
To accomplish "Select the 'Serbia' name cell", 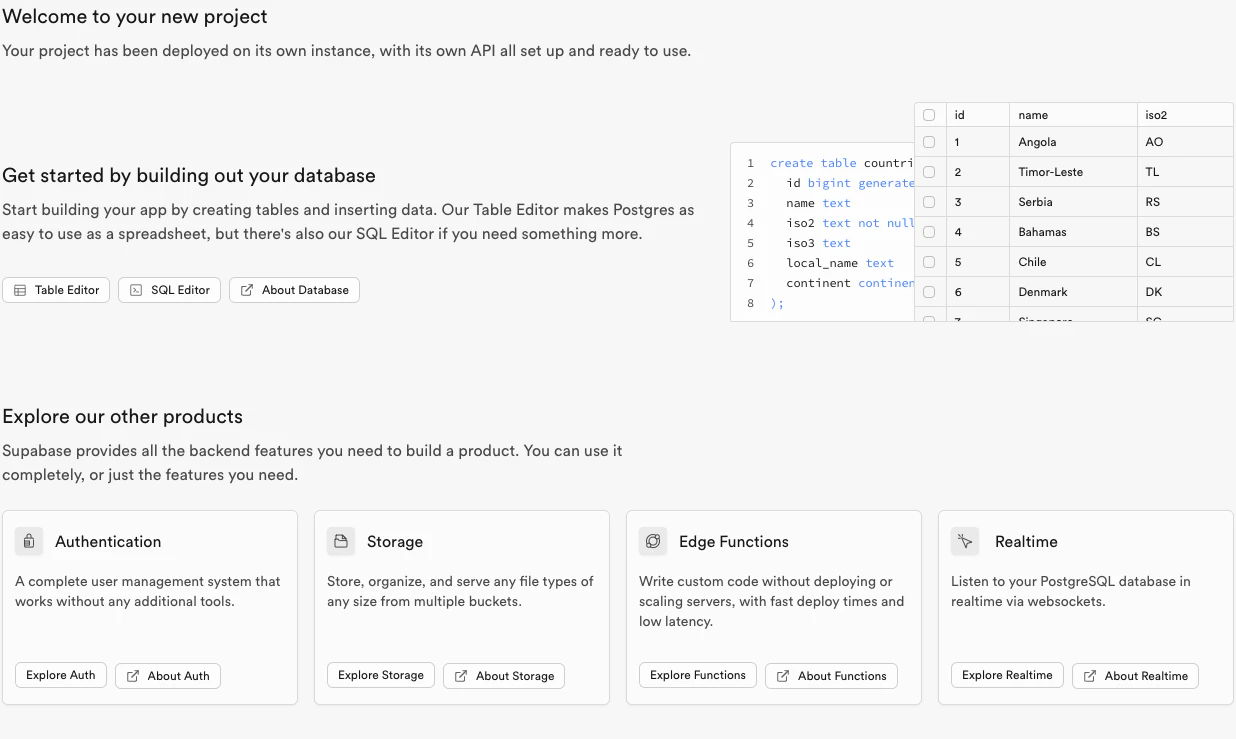I will coord(1073,202).
